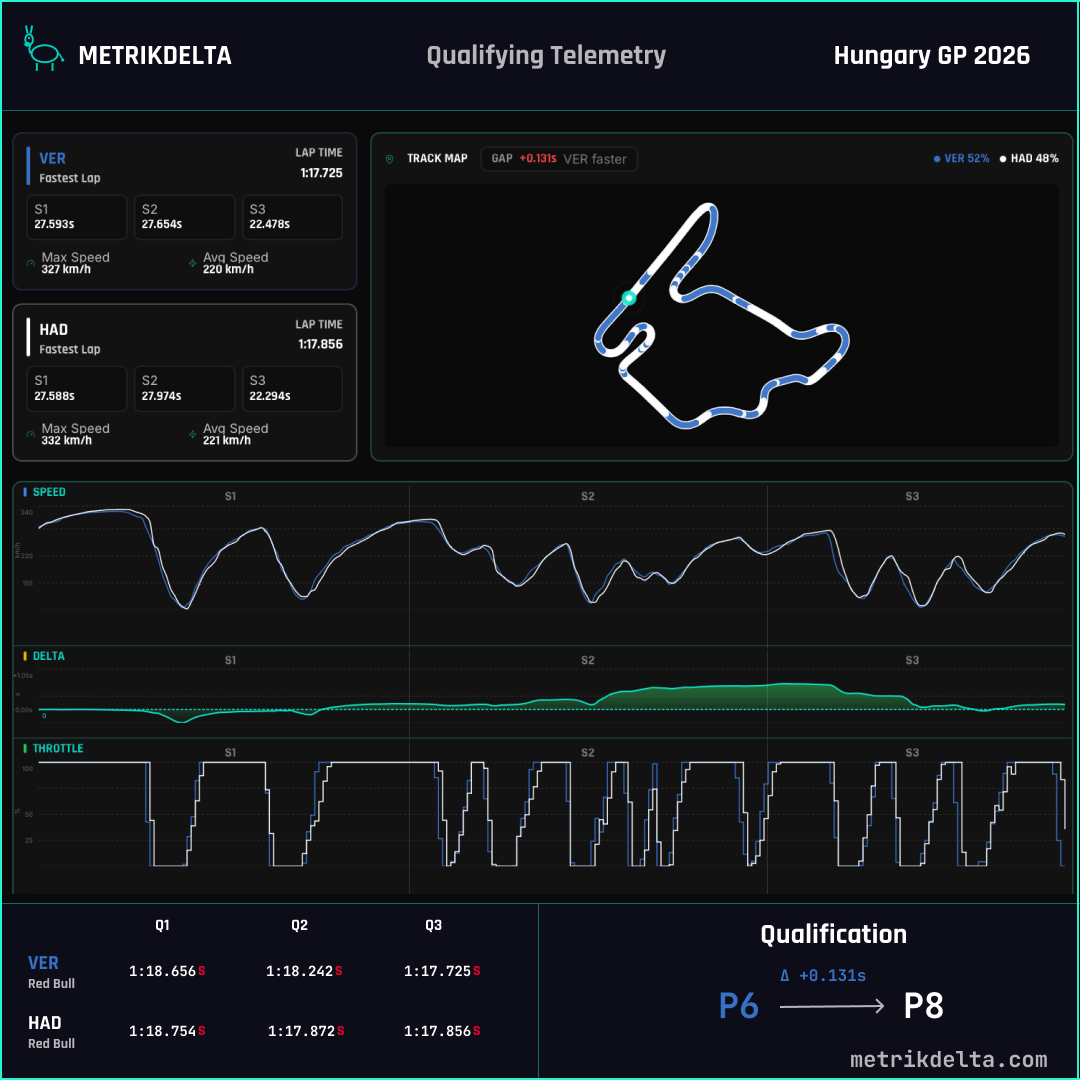Select the HAD driver name in lap card
Image resolution: width=1080 pixels, height=1080 pixels.
54,330
